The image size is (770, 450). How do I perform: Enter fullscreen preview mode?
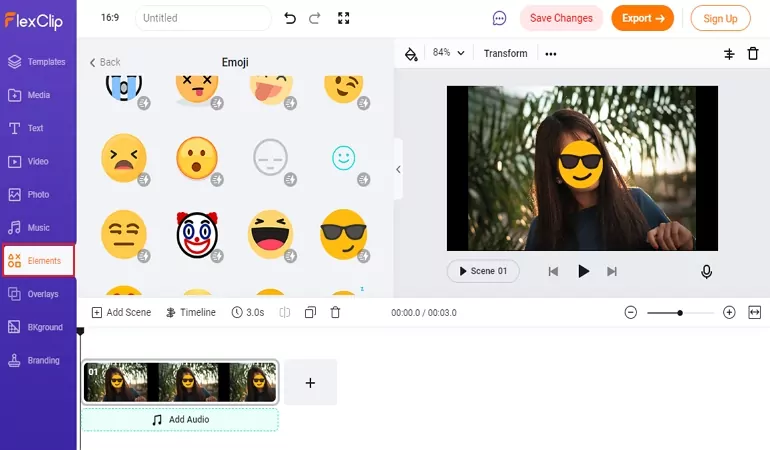pos(344,18)
